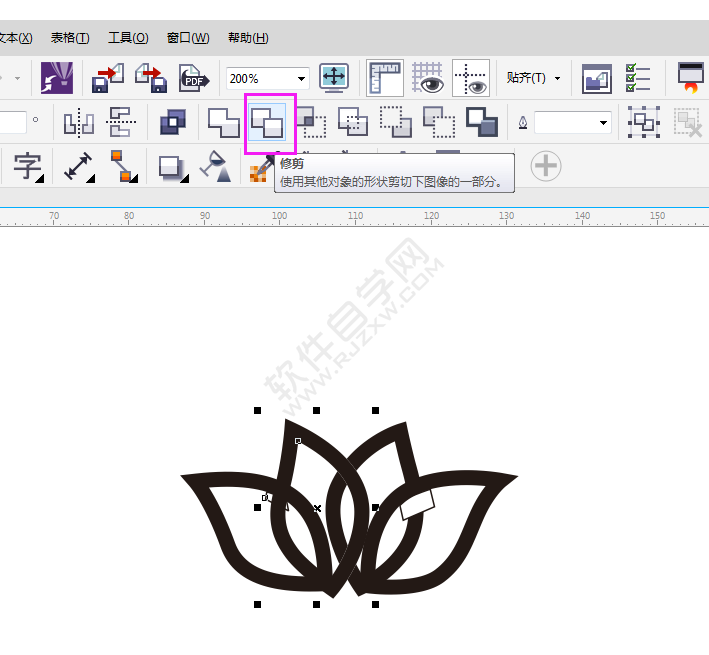Click the window icon with flame
The width and height of the screenshot is (709, 655).
(690, 78)
